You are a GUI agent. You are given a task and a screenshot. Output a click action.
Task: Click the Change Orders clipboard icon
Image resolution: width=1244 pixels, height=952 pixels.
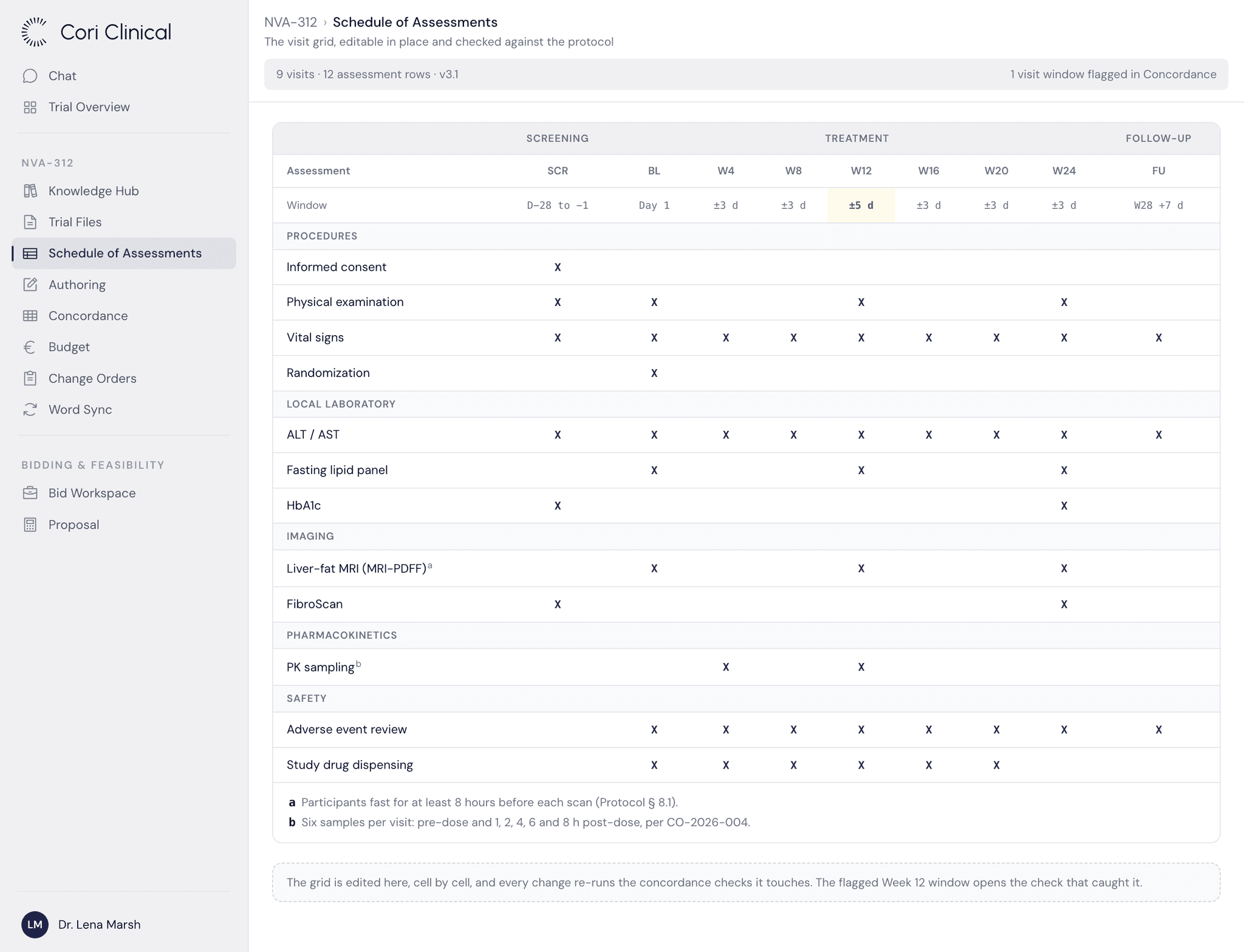30,378
